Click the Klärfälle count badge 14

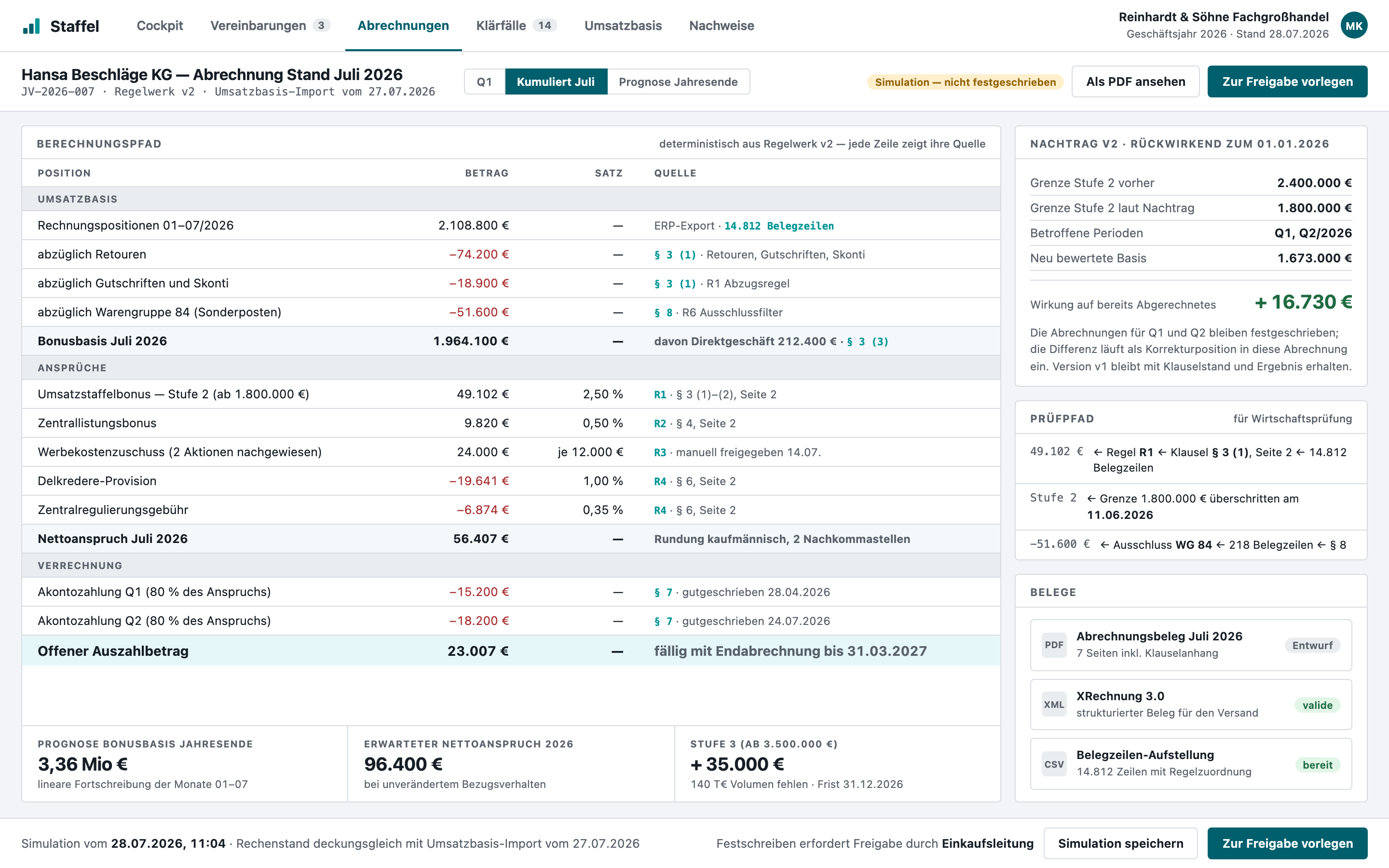545,25
